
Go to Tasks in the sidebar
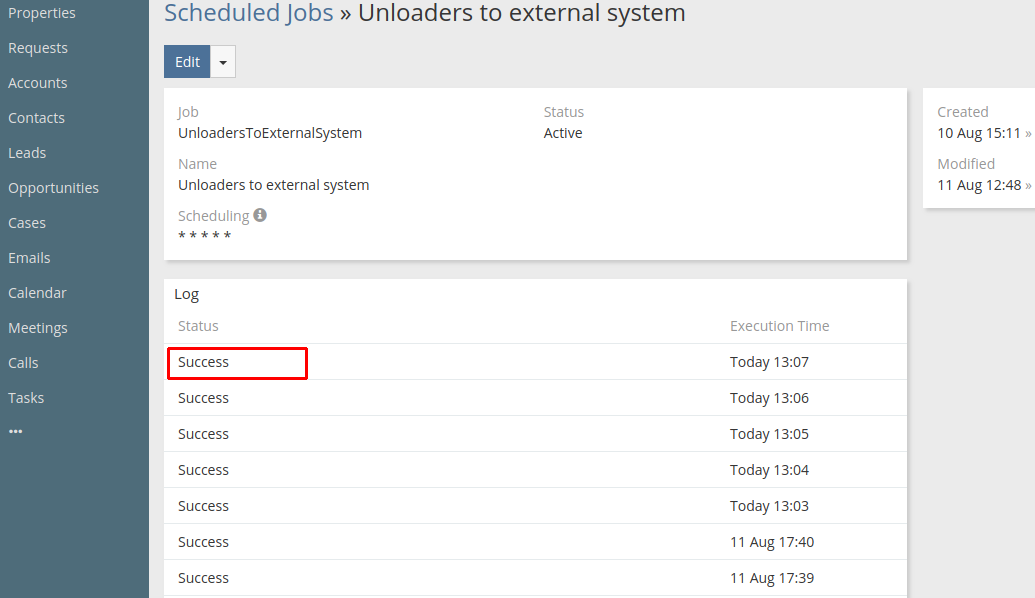coord(26,398)
